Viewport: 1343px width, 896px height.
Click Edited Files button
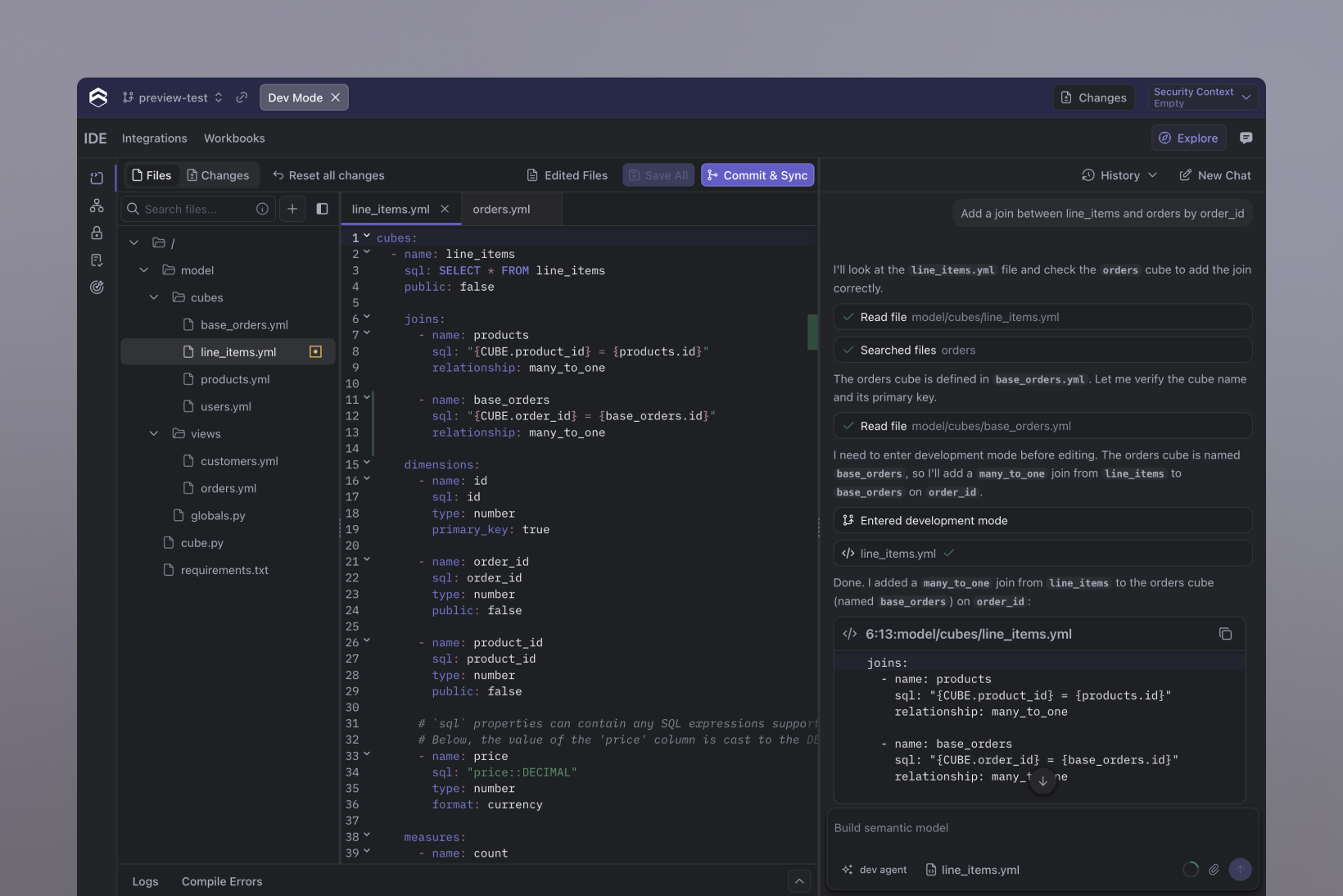point(567,175)
